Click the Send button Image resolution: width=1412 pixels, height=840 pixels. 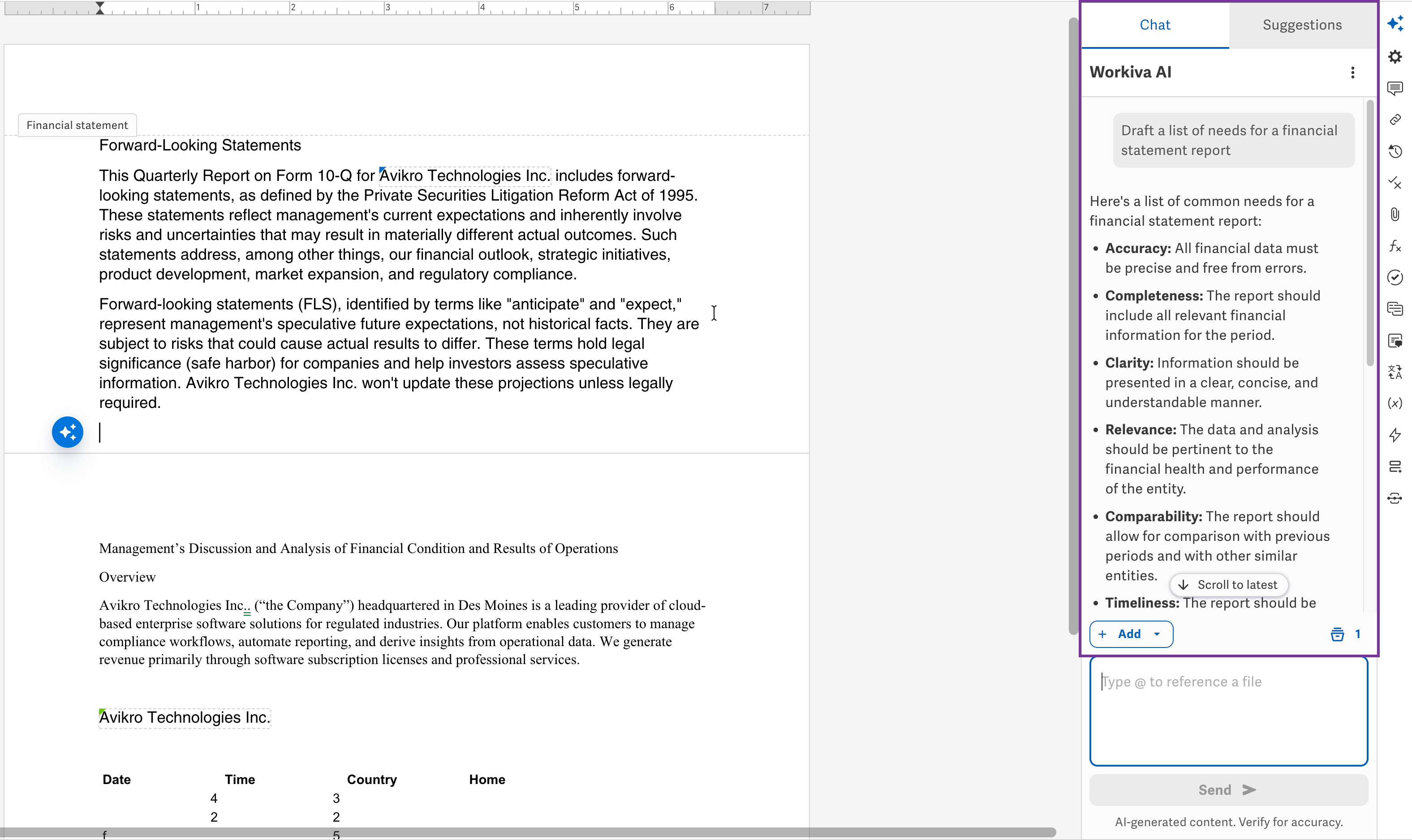coord(1228,789)
